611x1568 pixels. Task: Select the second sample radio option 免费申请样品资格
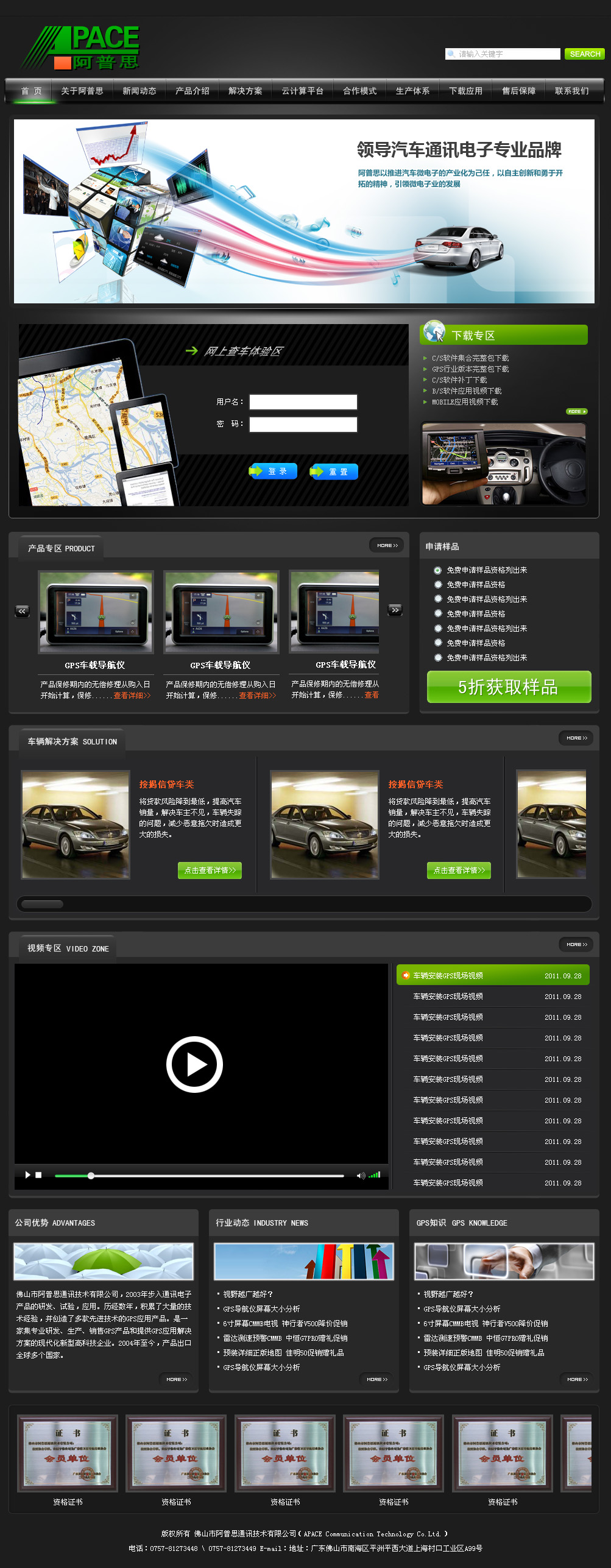[437, 584]
